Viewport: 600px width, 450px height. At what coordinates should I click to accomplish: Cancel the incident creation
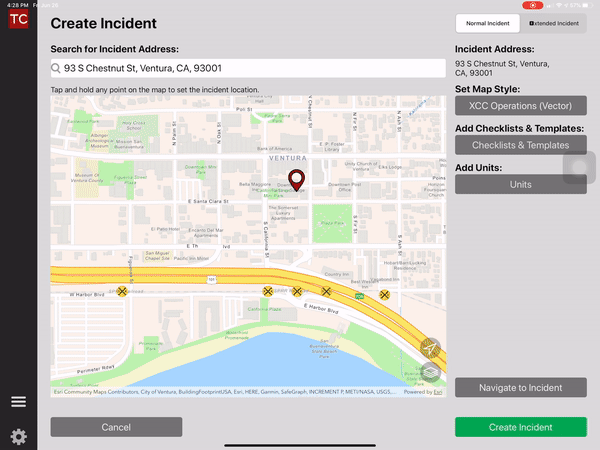point(116,427)
